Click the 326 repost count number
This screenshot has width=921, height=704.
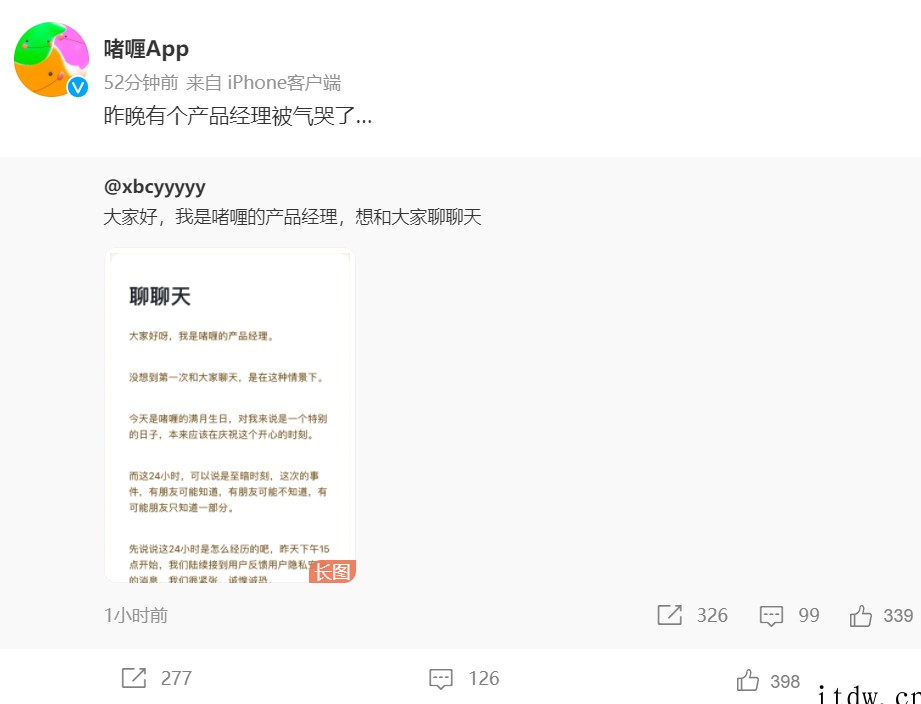(712, 615)
